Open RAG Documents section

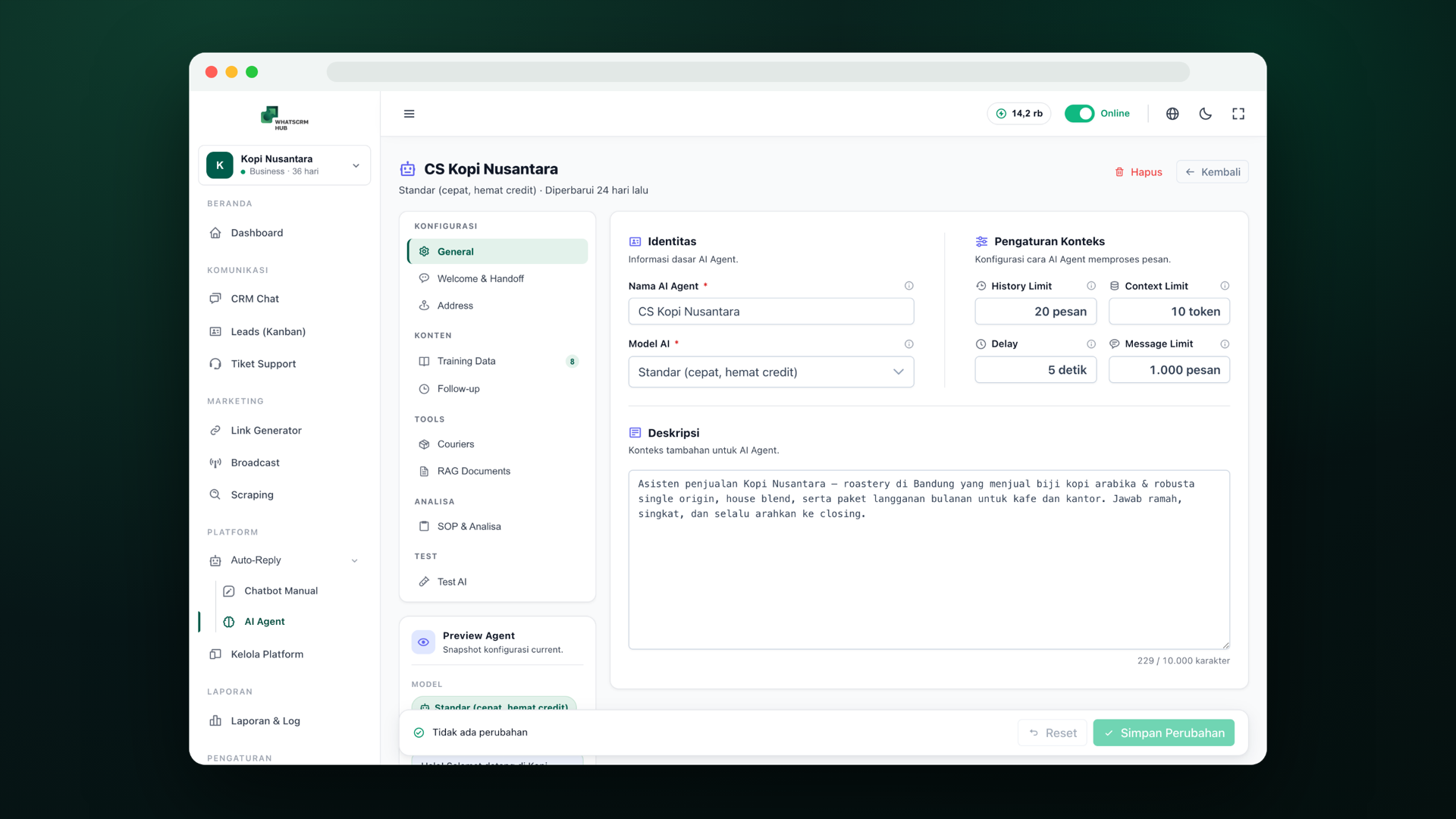coord(497,472)
